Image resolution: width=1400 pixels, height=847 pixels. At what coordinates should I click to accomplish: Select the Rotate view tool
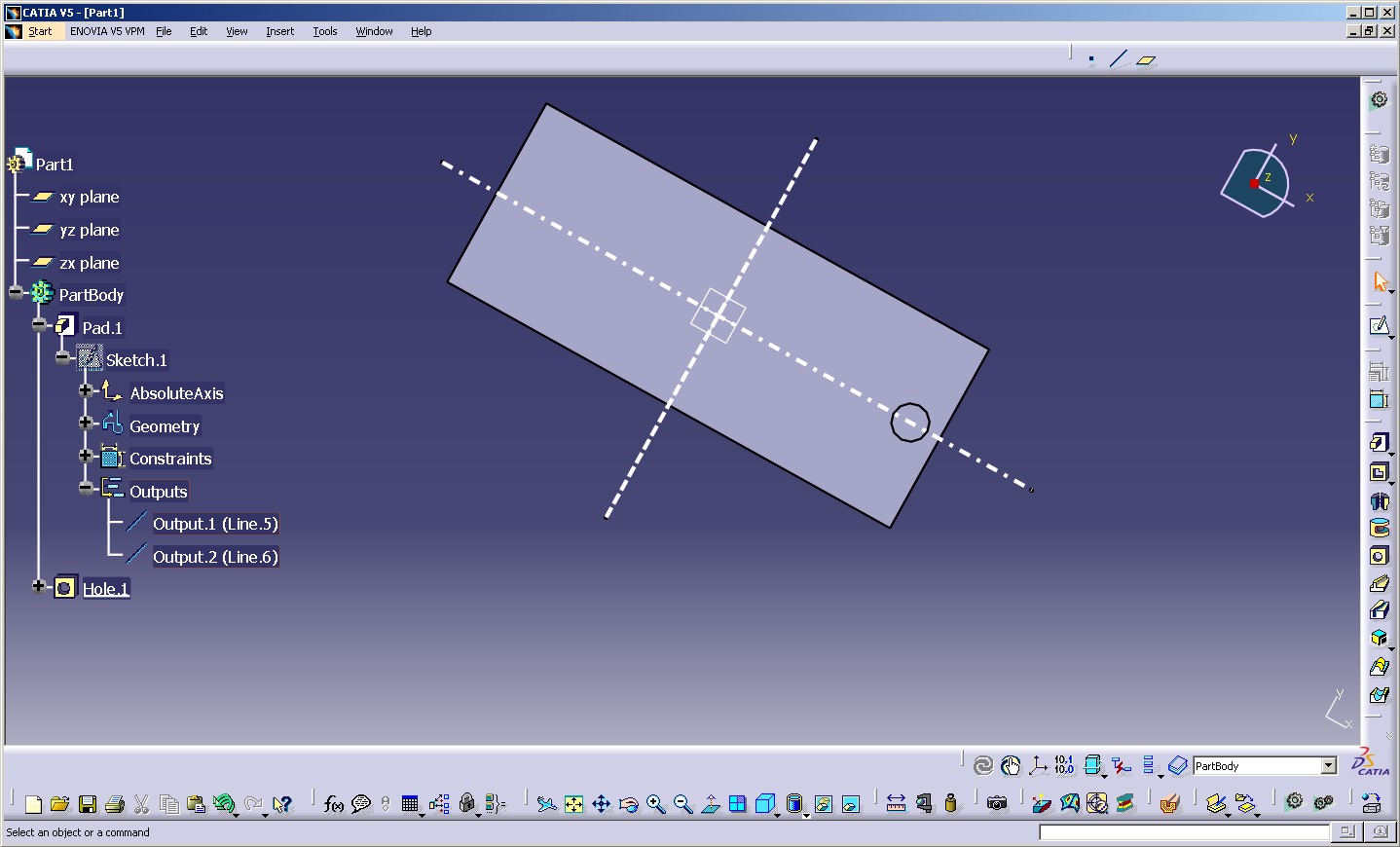(628, 804)
